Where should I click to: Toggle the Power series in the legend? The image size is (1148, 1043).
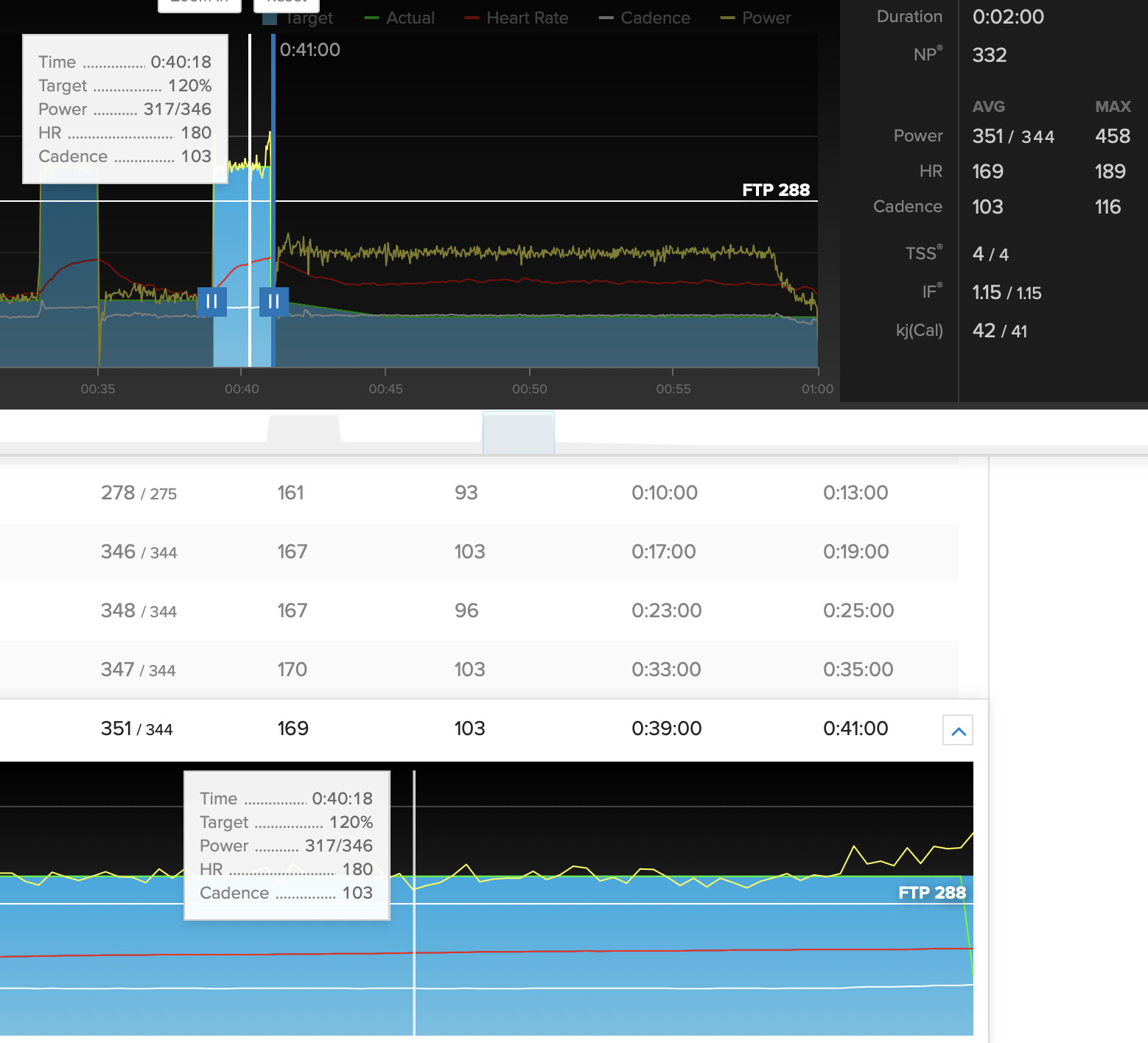(755, 18)
